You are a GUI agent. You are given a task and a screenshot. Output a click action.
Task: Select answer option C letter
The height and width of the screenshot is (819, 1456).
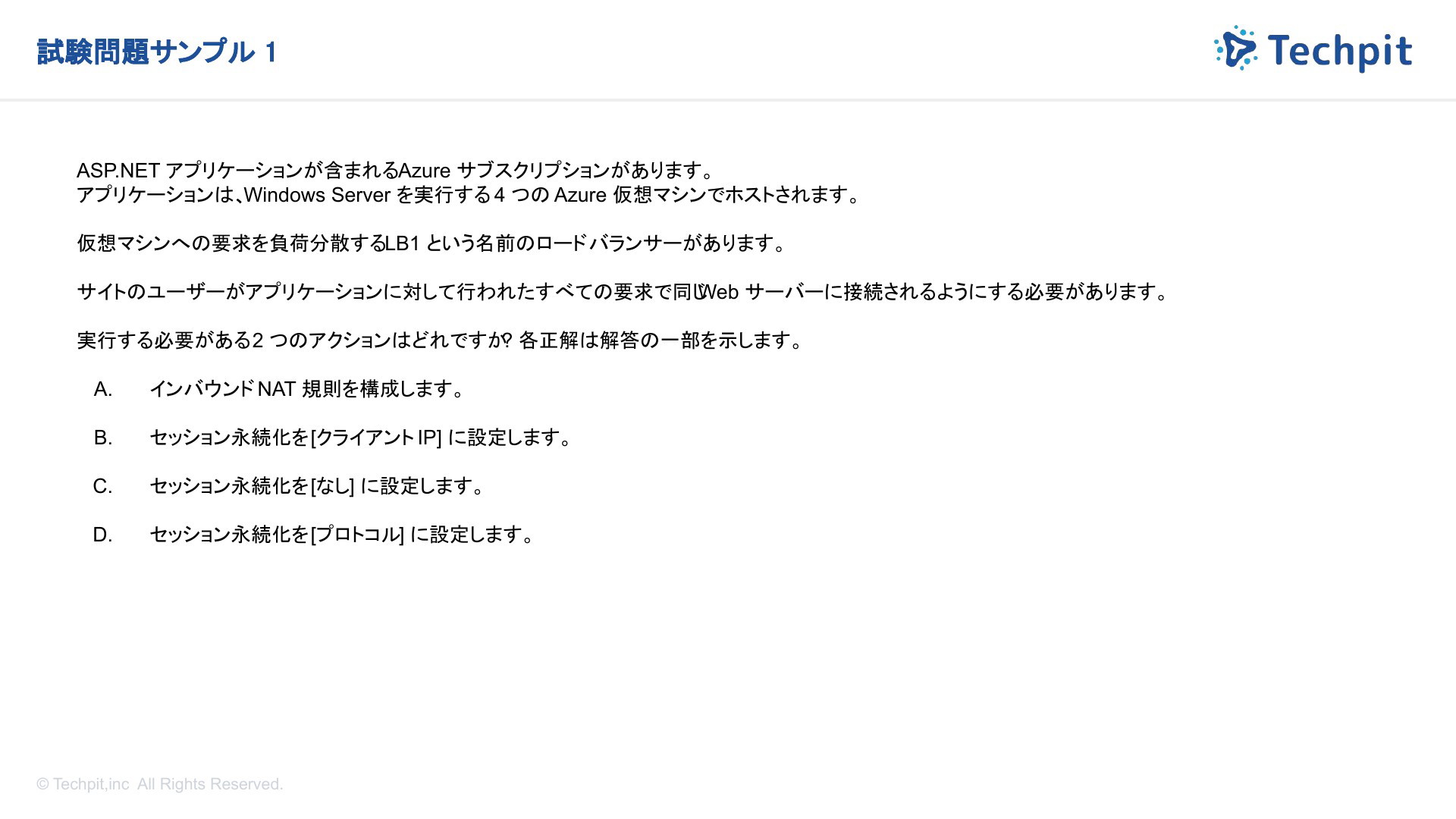[x=103, y=486]
